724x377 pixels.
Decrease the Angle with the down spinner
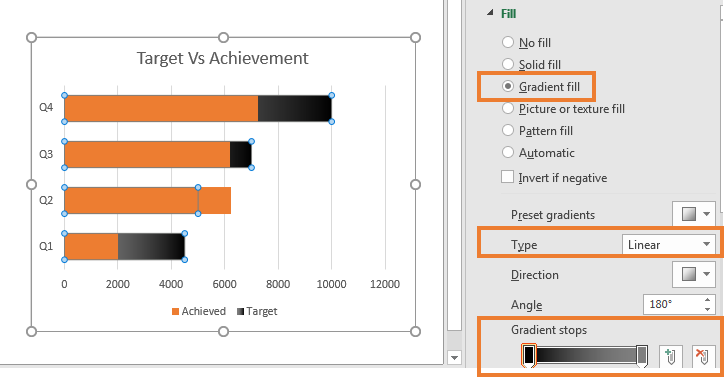[707, 310]
